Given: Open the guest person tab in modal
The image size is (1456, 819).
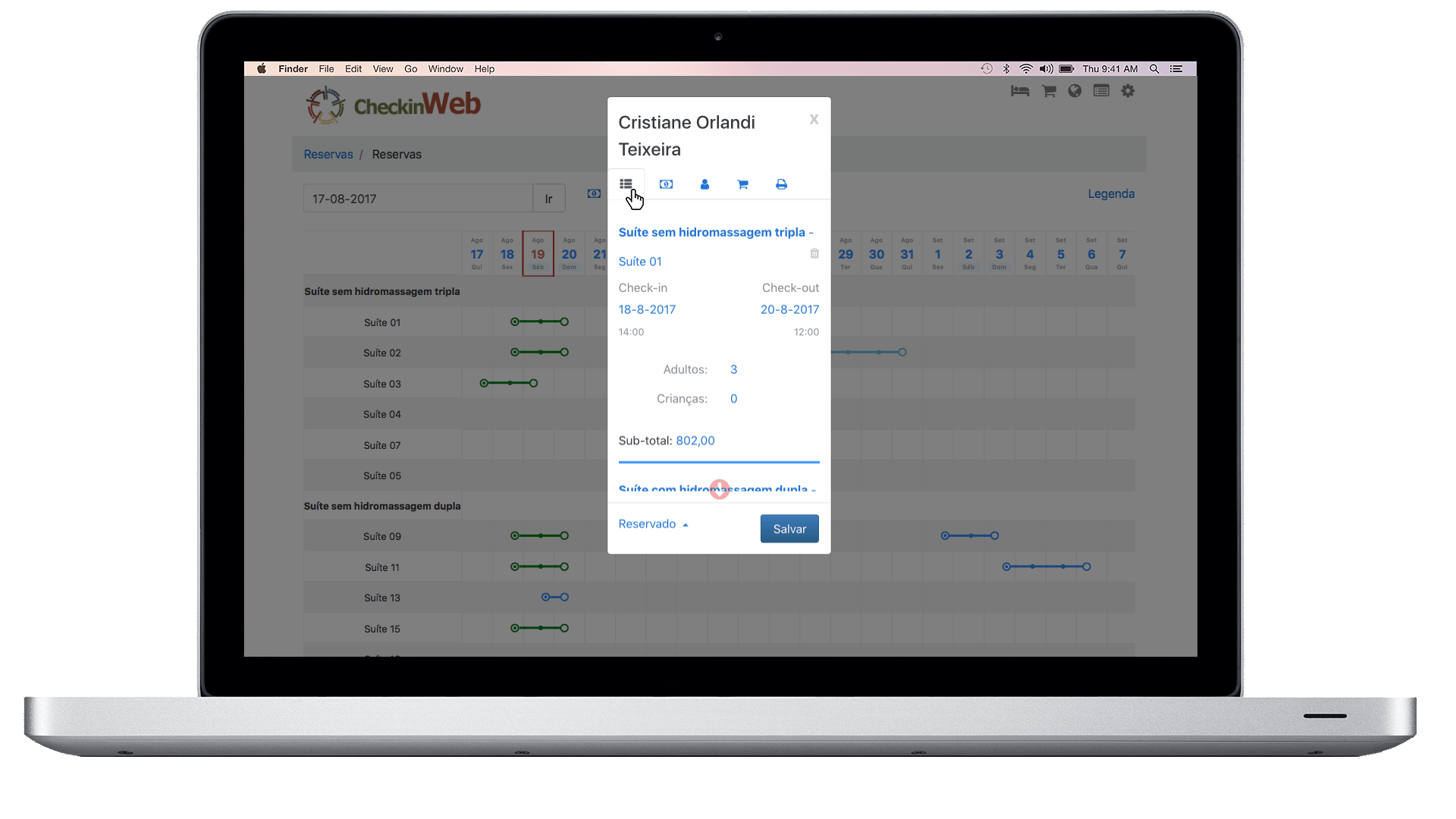Looking at the screenshot, I should tap(704, 184).
